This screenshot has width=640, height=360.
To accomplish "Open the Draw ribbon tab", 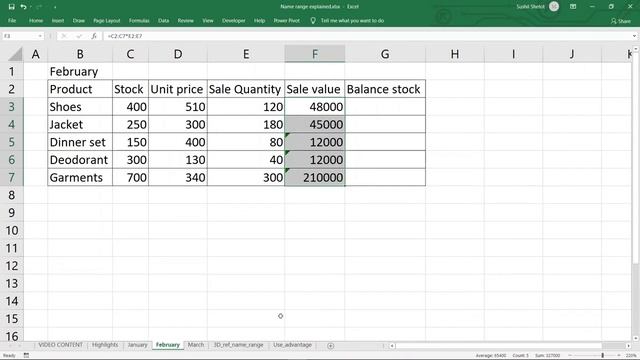I will tap(79, 20).
